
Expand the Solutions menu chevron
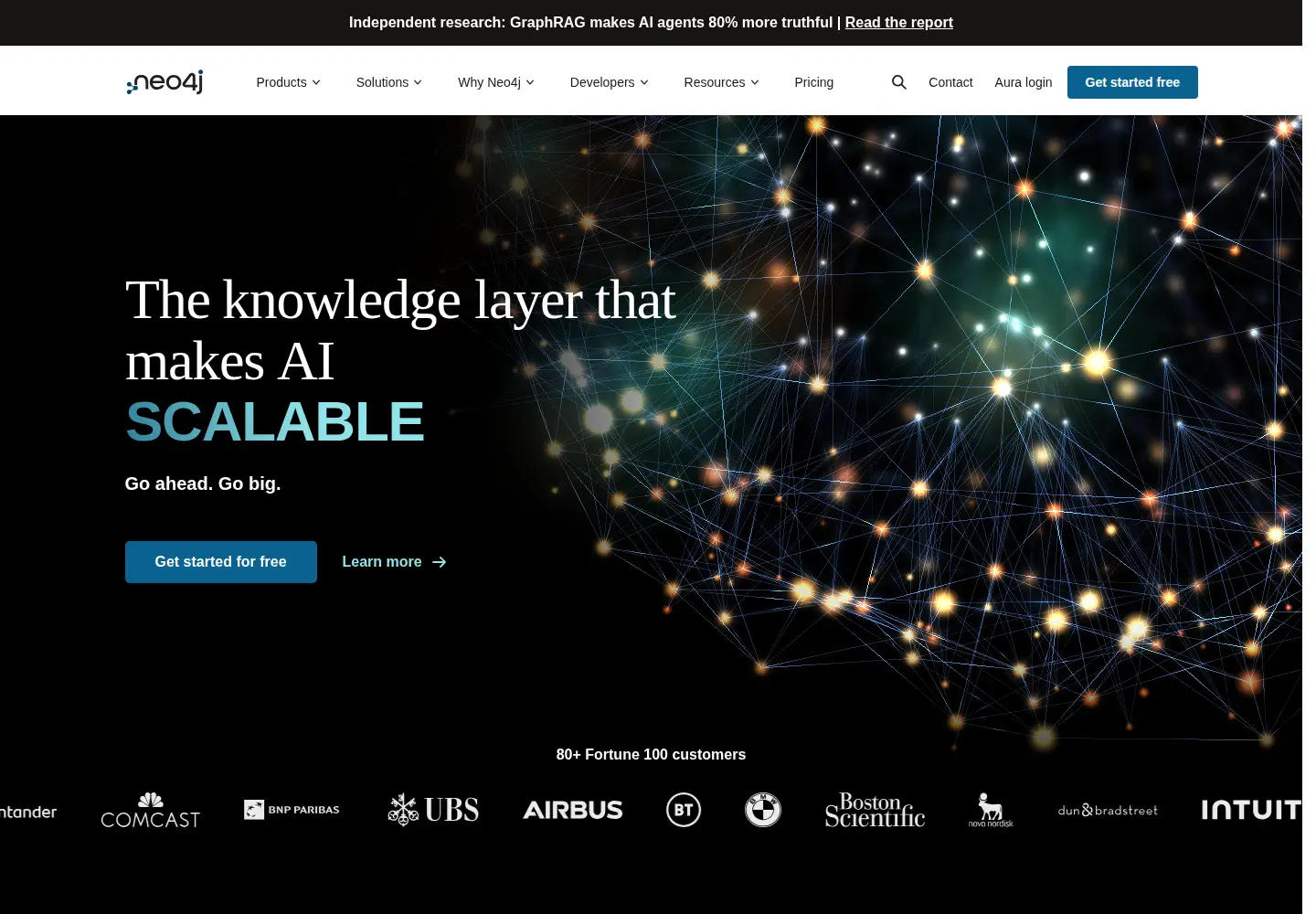tap(418, 82)
